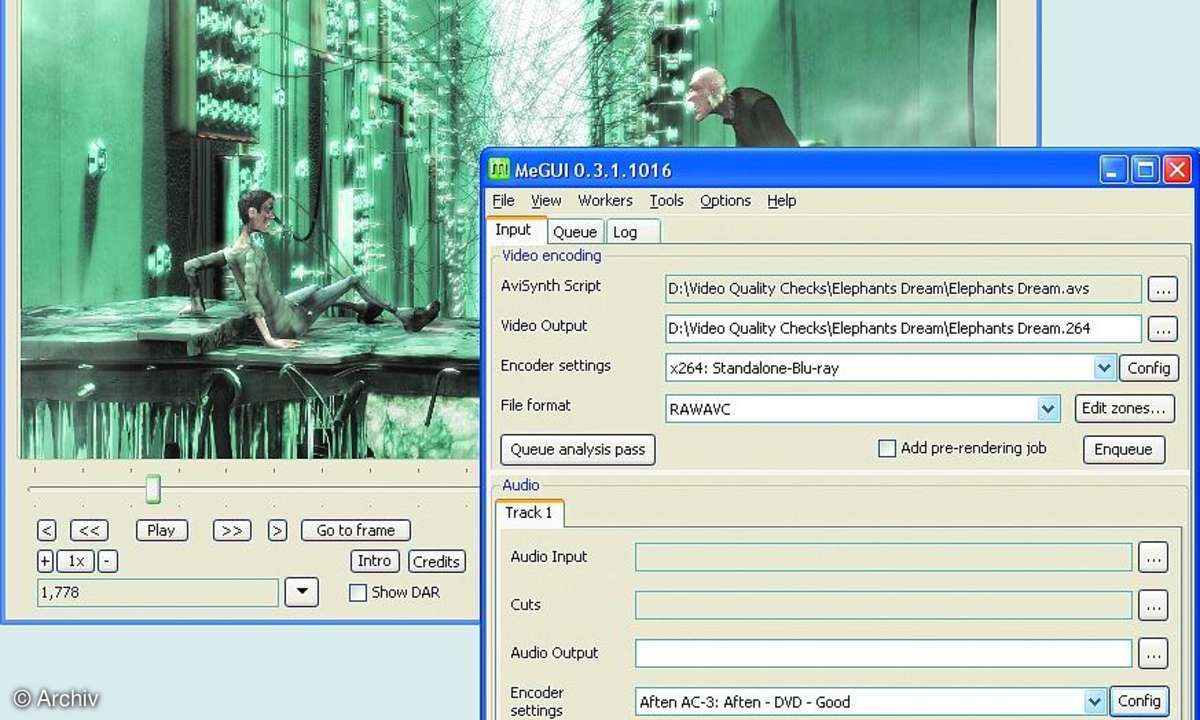The image size is (1200, 720).
Task: Expand the video Encoder settings dropdown
Action: (x=1104, y=368)
